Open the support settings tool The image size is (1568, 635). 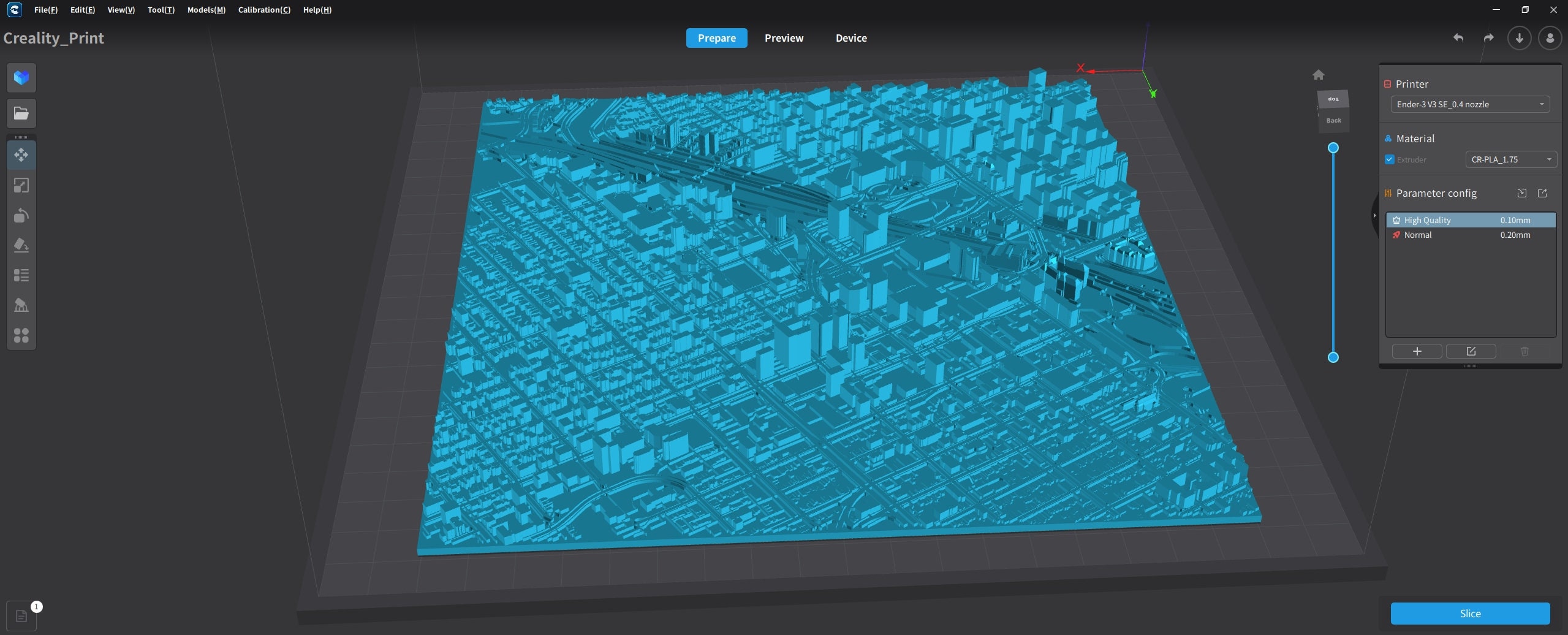(x=21, y=305)
